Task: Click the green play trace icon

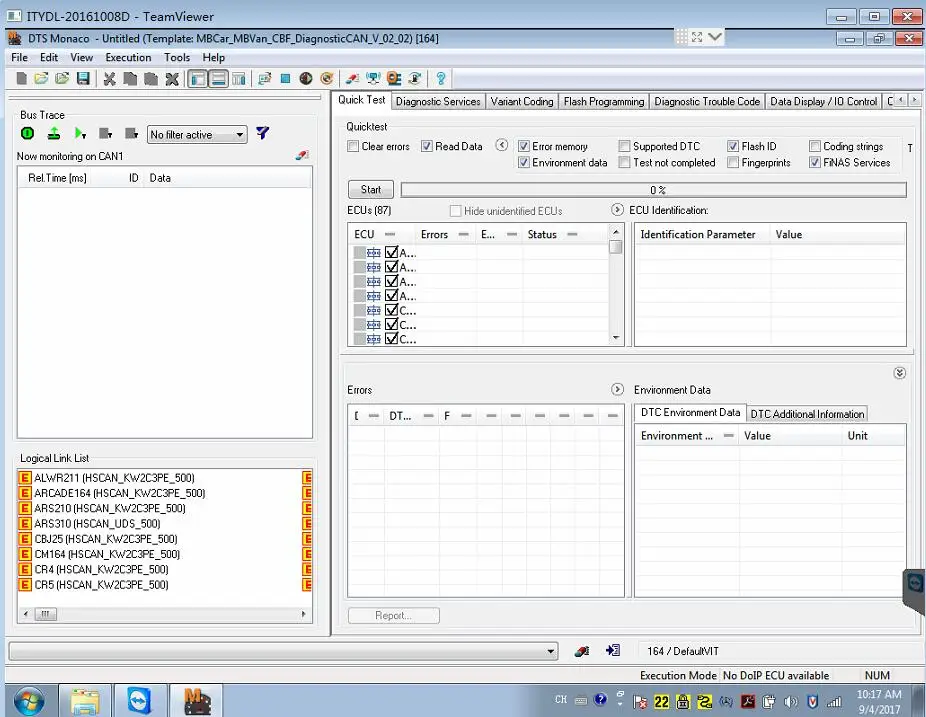Action: 80,134
